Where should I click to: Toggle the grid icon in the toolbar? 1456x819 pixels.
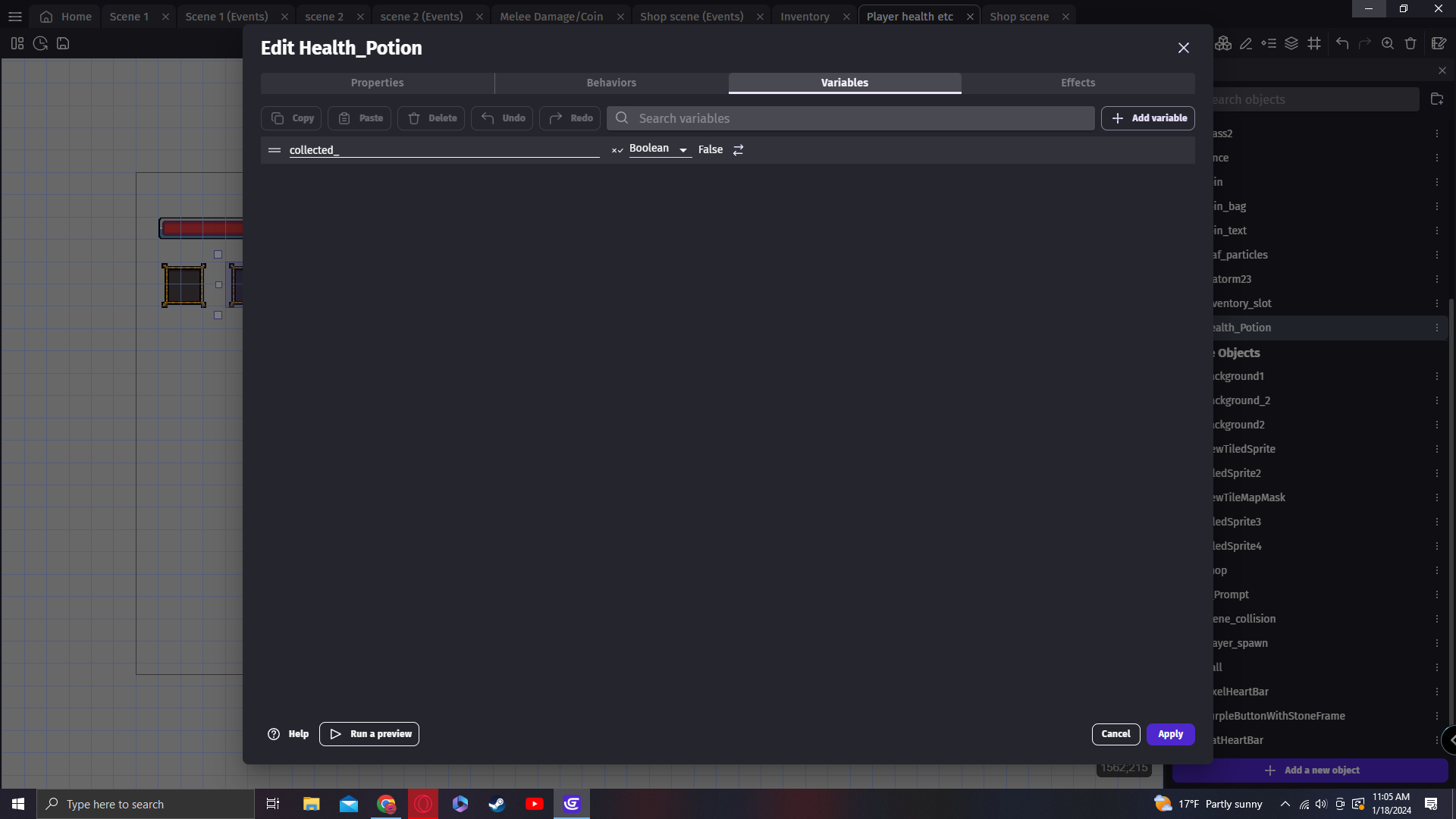1314,44
